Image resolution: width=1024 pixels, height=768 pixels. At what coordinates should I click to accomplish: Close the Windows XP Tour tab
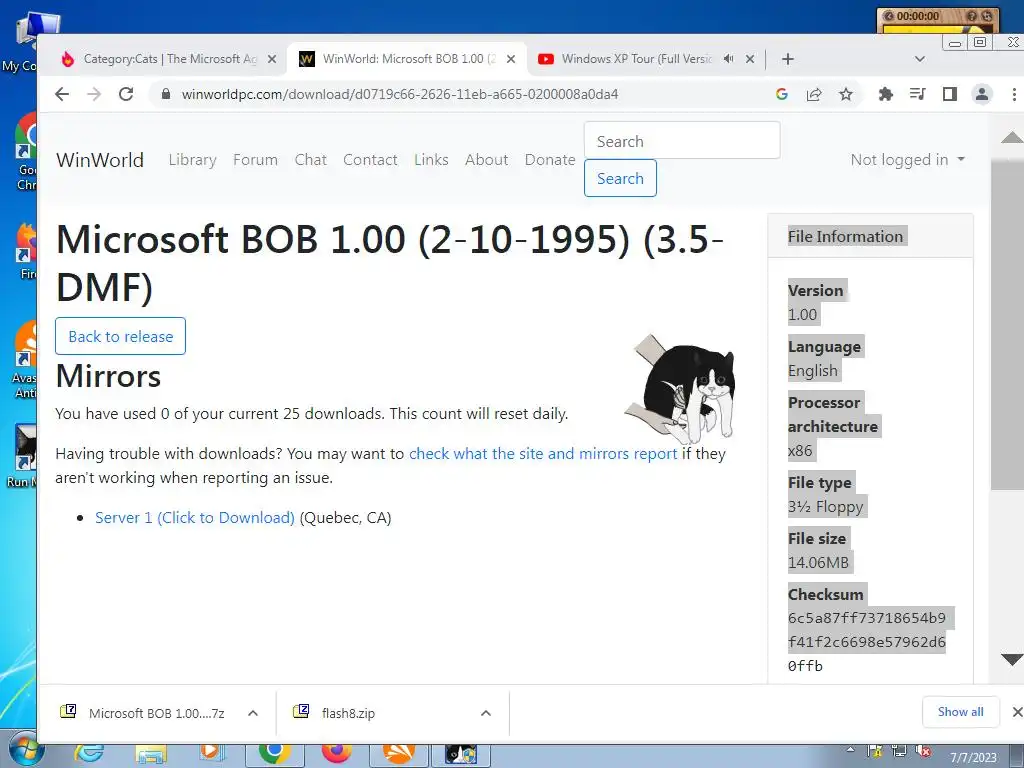(x=750, y=59)
